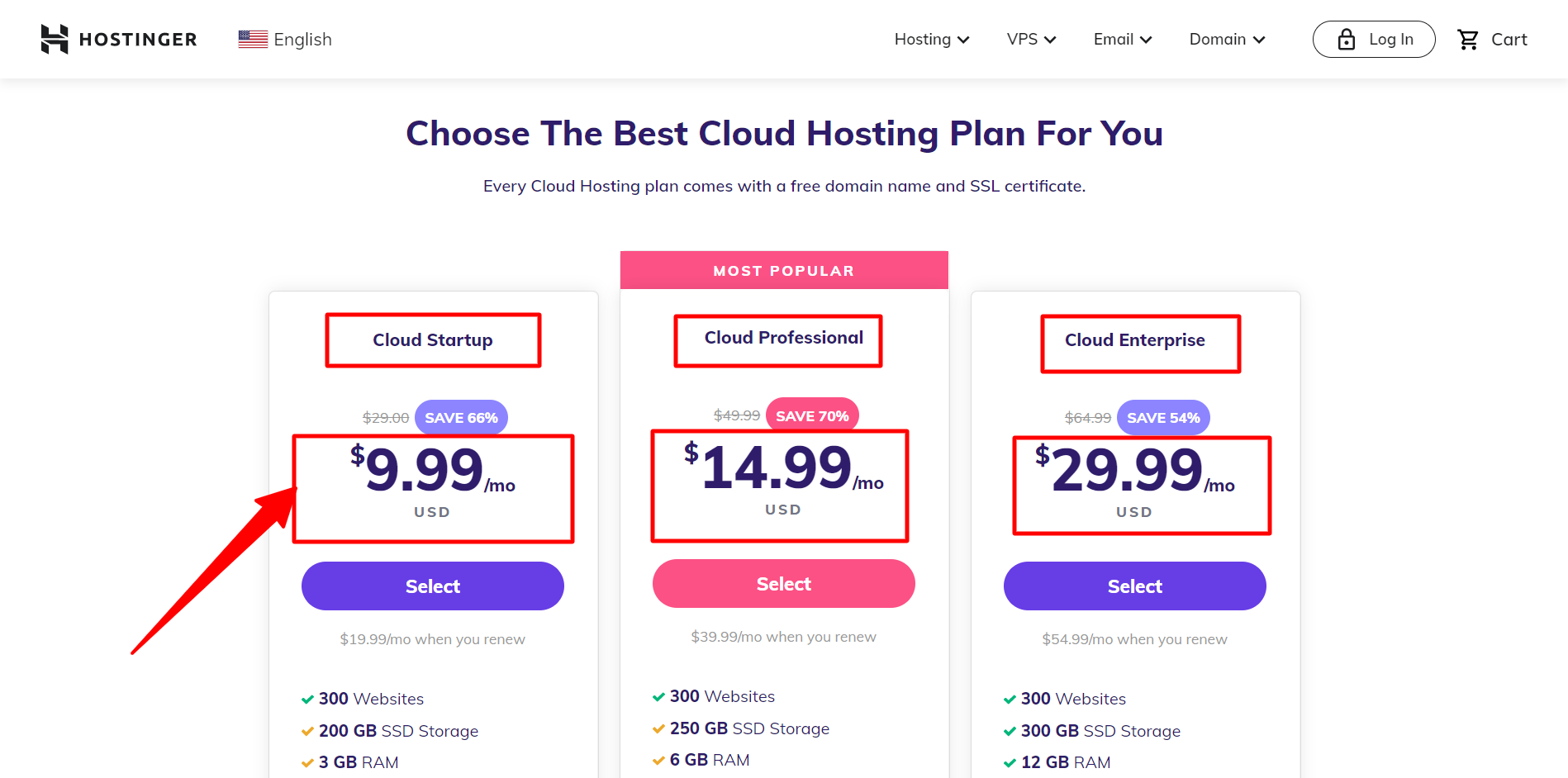
Task: Click the lock icon in Log In
Action: tap(1347, 40)
